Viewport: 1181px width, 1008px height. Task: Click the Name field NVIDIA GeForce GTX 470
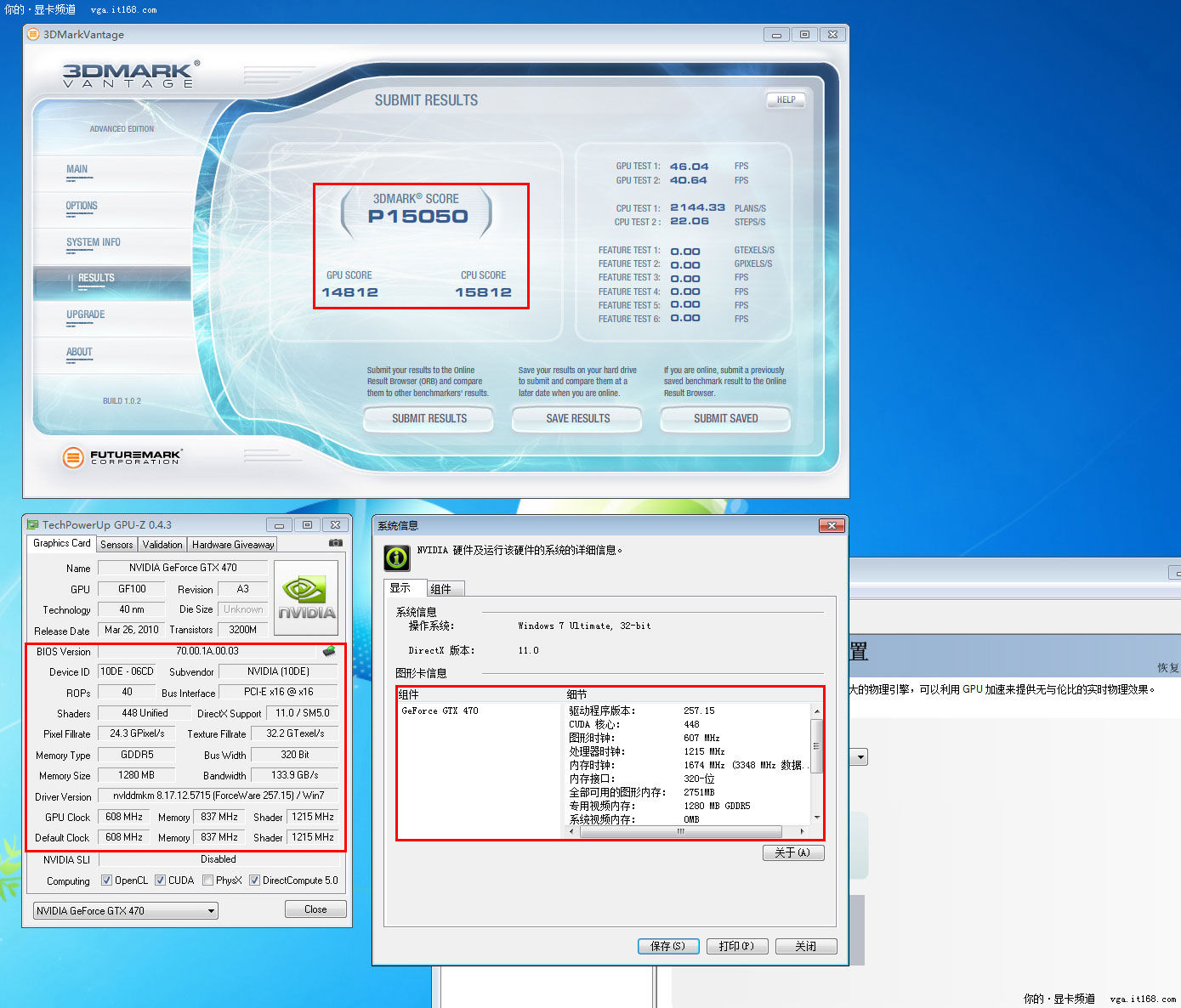pyautogui.click(x=183, y=568)
